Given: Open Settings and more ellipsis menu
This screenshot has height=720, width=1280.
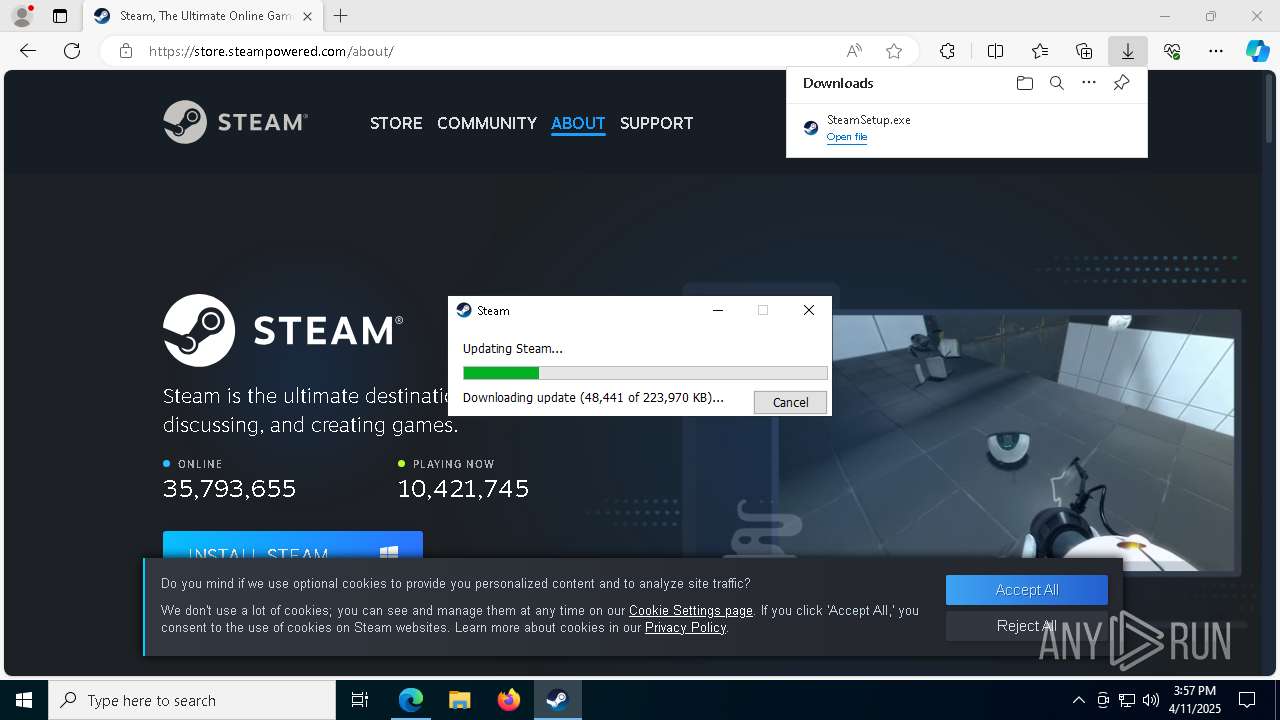Looking at the screenshot, I should point(1216,51).
